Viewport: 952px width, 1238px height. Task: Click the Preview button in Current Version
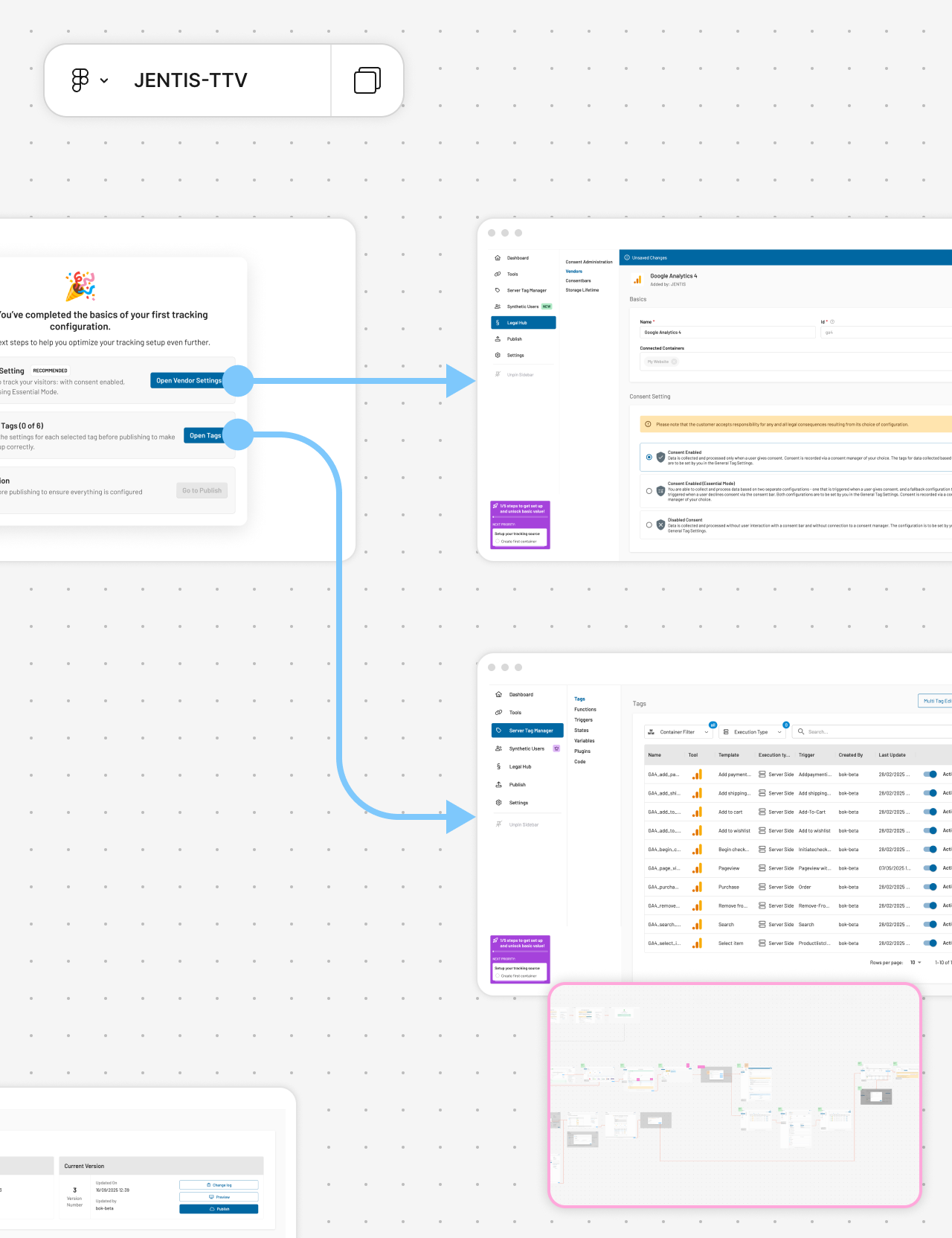click(219, 1197)
